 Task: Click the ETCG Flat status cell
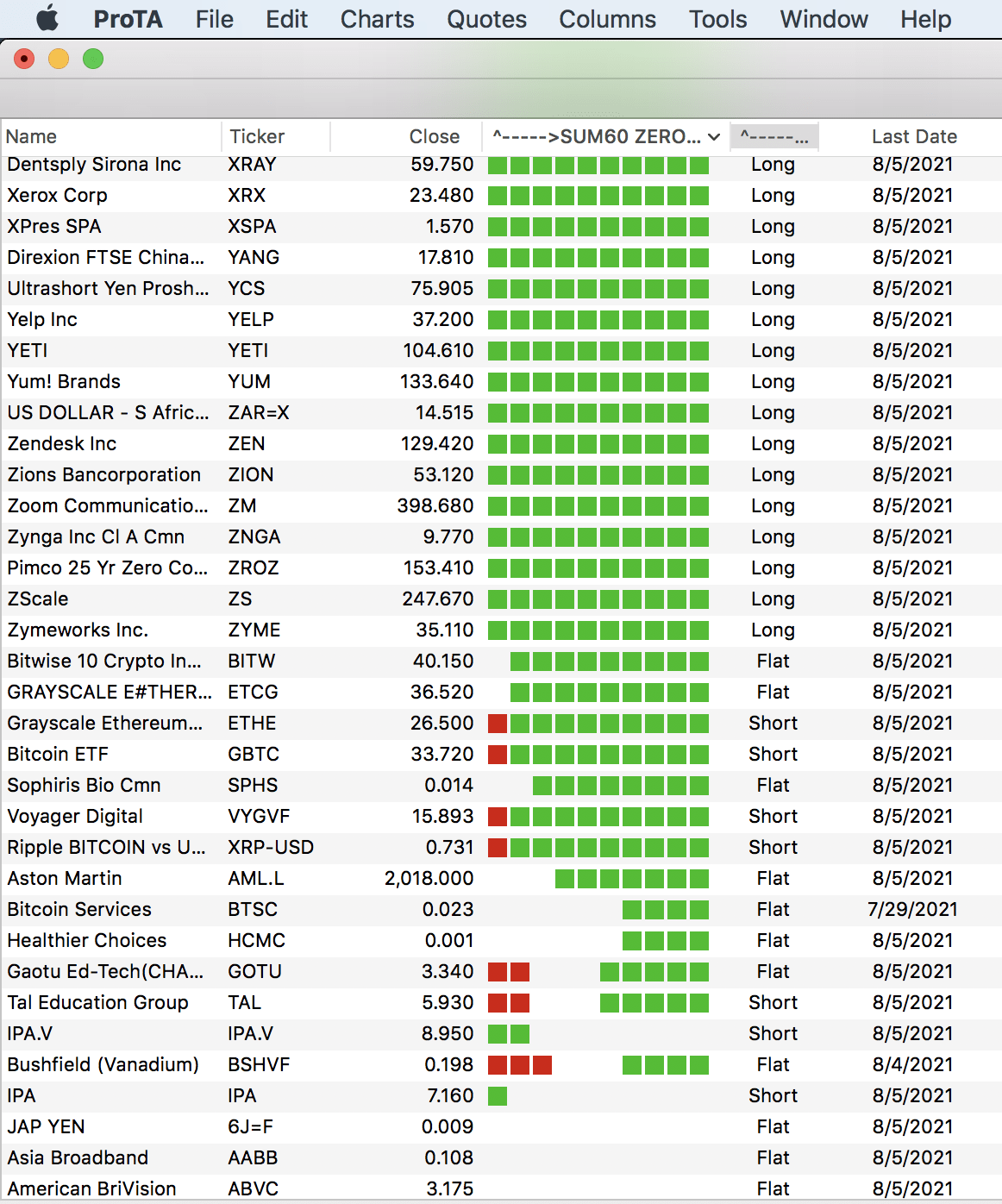(773, 692)
